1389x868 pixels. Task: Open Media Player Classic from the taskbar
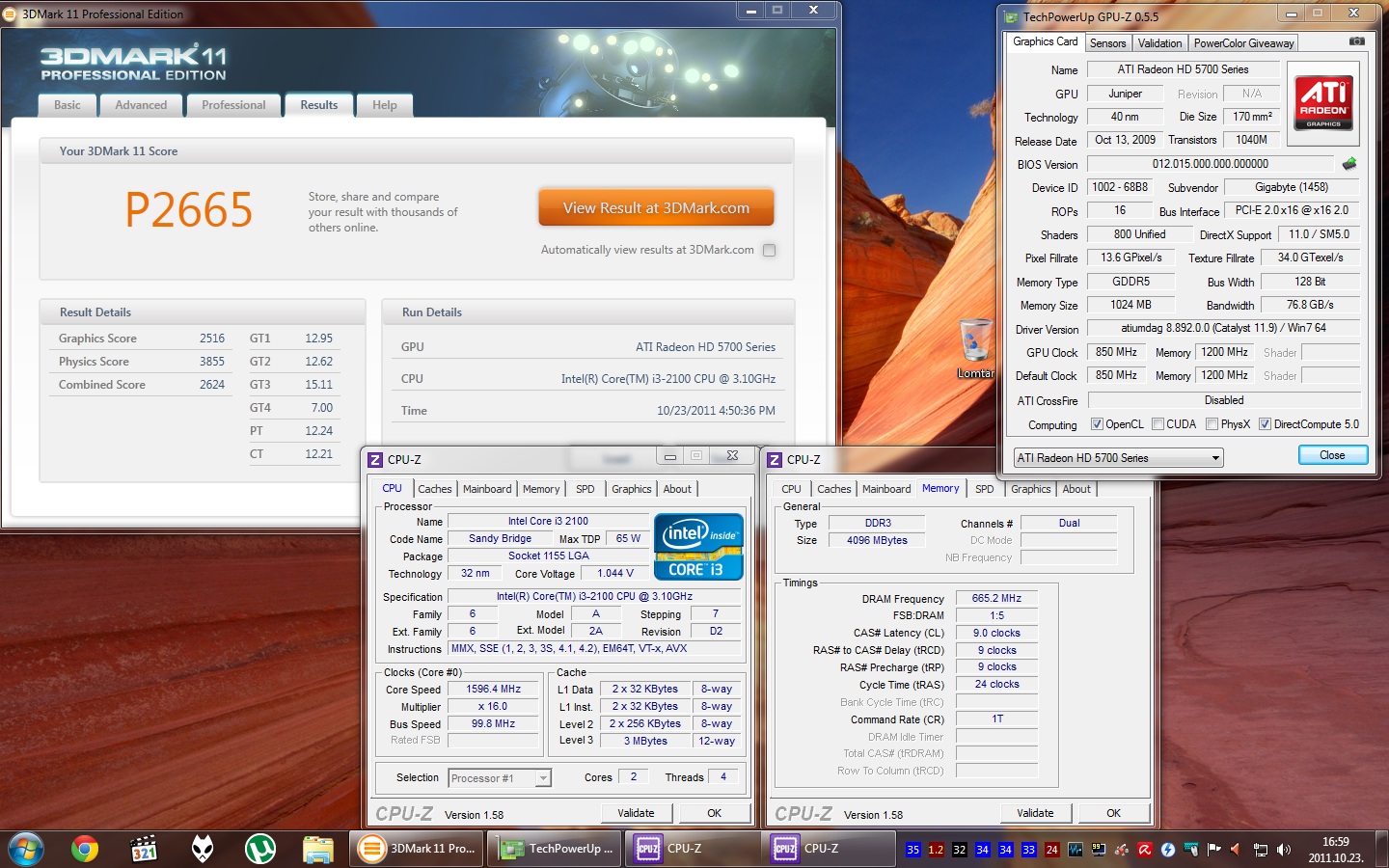coord(144,849)
